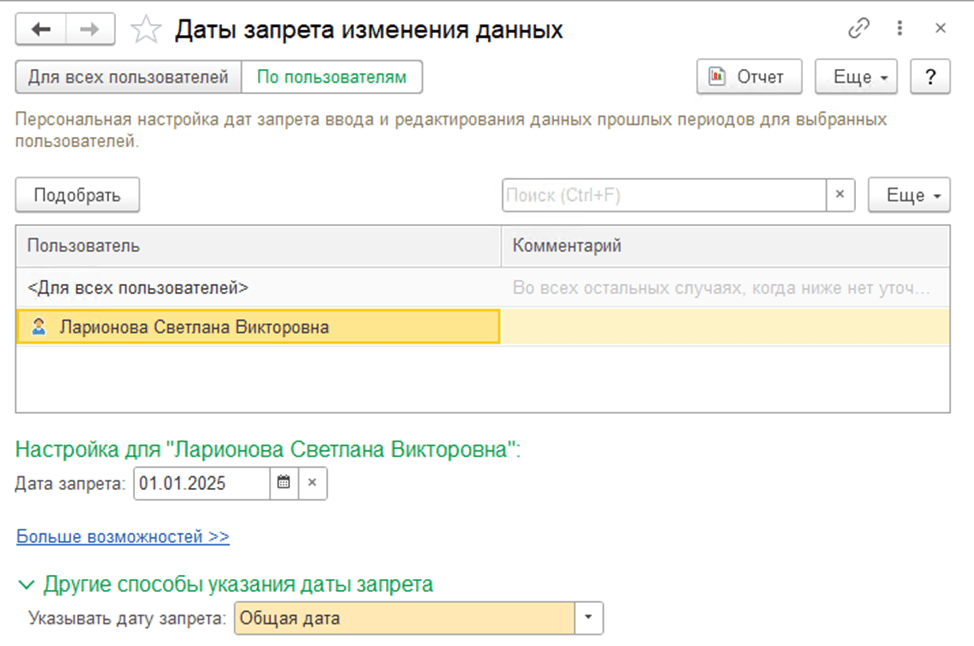Clear the search box with its X icon
Screen dimensions: 974x646
tap(839, 195)
